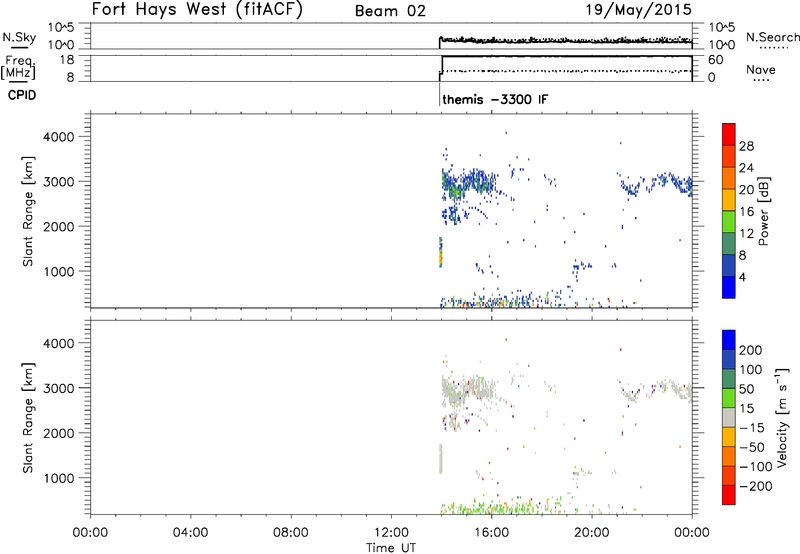Click the dark blue bottom swatch of the Power colorbar
The width and height of the screenshot is (800, 554).
729,287
